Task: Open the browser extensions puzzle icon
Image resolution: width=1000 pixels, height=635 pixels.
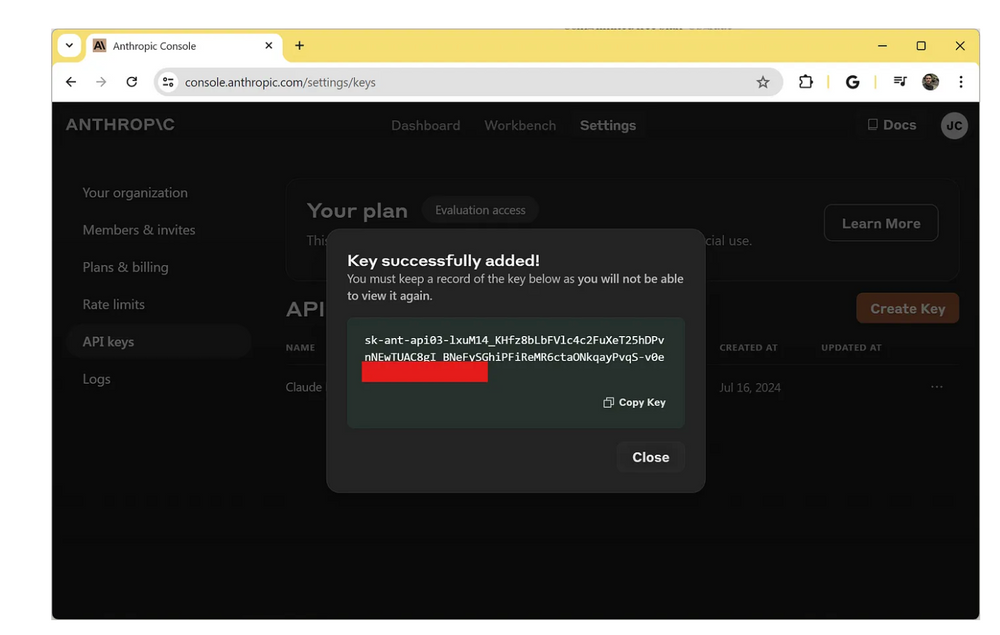Action: pyautogui.click(x=806, y=82)
